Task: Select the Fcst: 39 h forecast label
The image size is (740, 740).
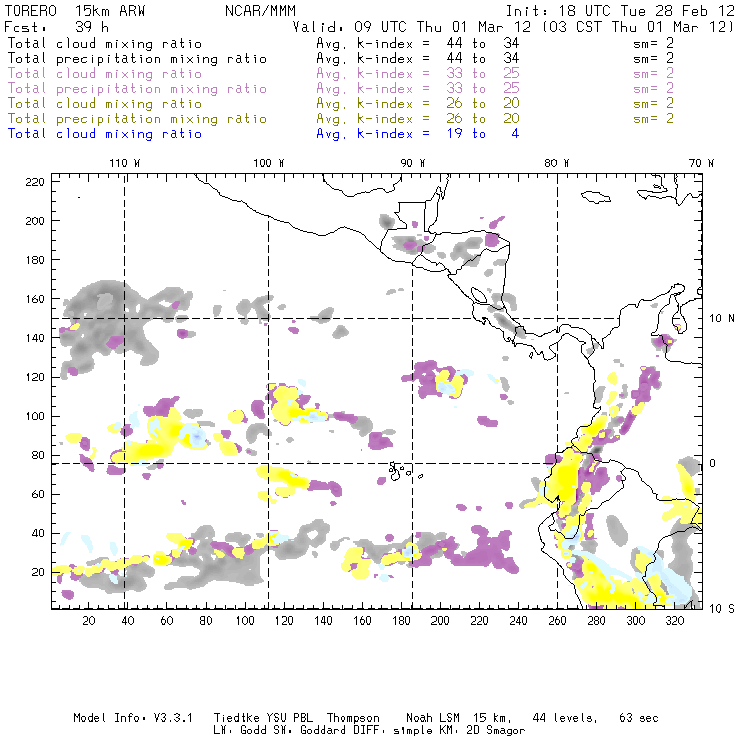Action: pos(56,27)
